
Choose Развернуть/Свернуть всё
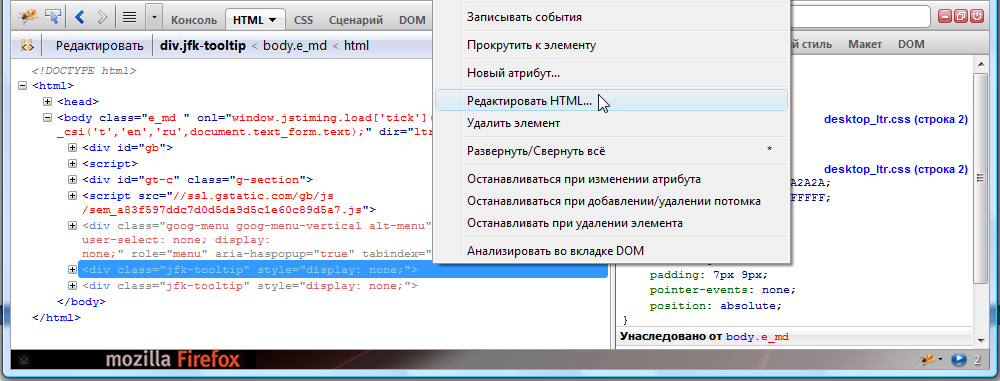point(612,151)
